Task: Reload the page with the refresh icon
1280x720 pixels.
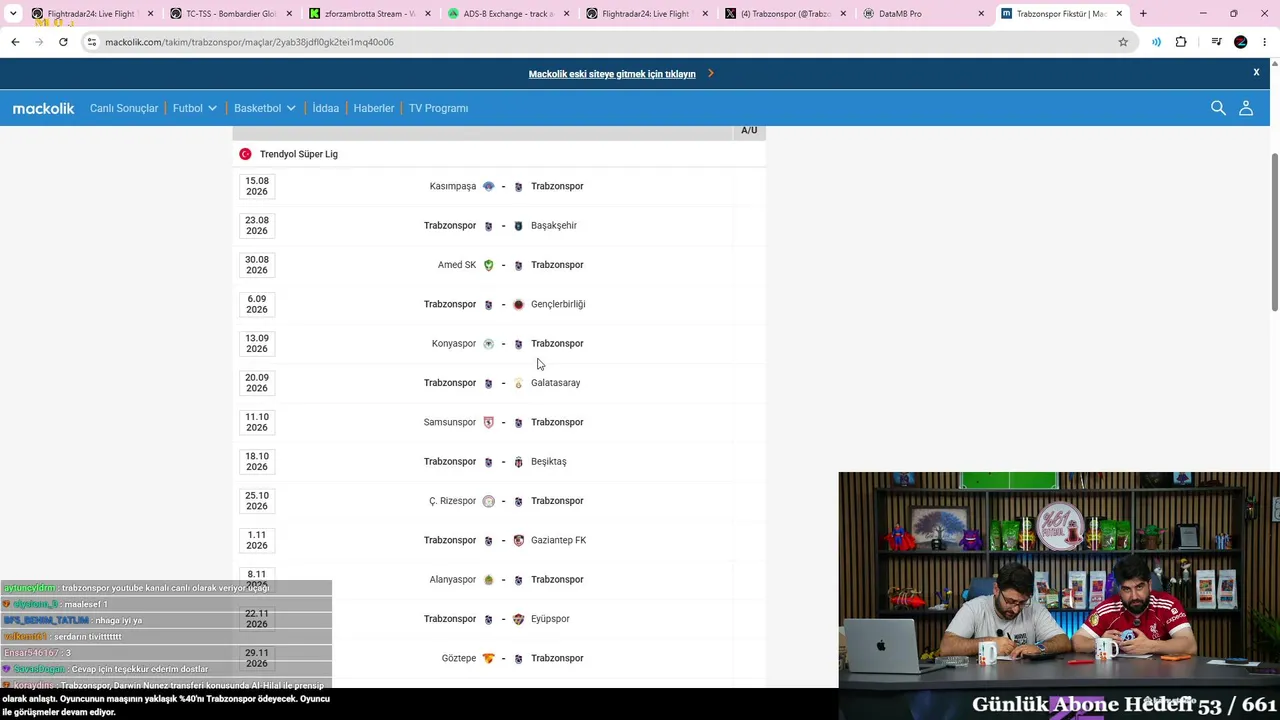Action: [x=63, y=42]
